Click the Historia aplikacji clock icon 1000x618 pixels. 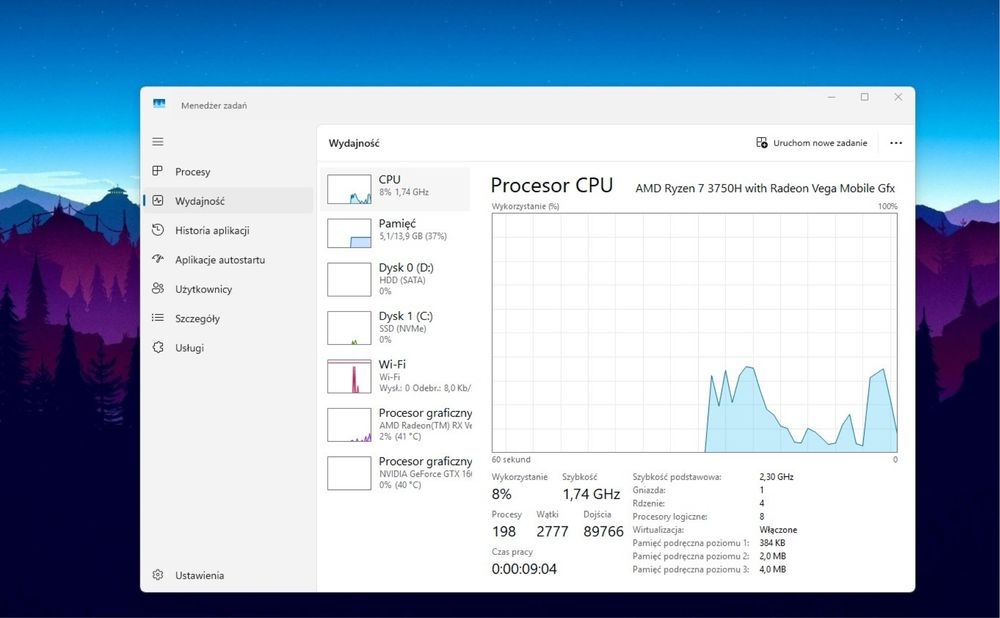pos(158,230)
